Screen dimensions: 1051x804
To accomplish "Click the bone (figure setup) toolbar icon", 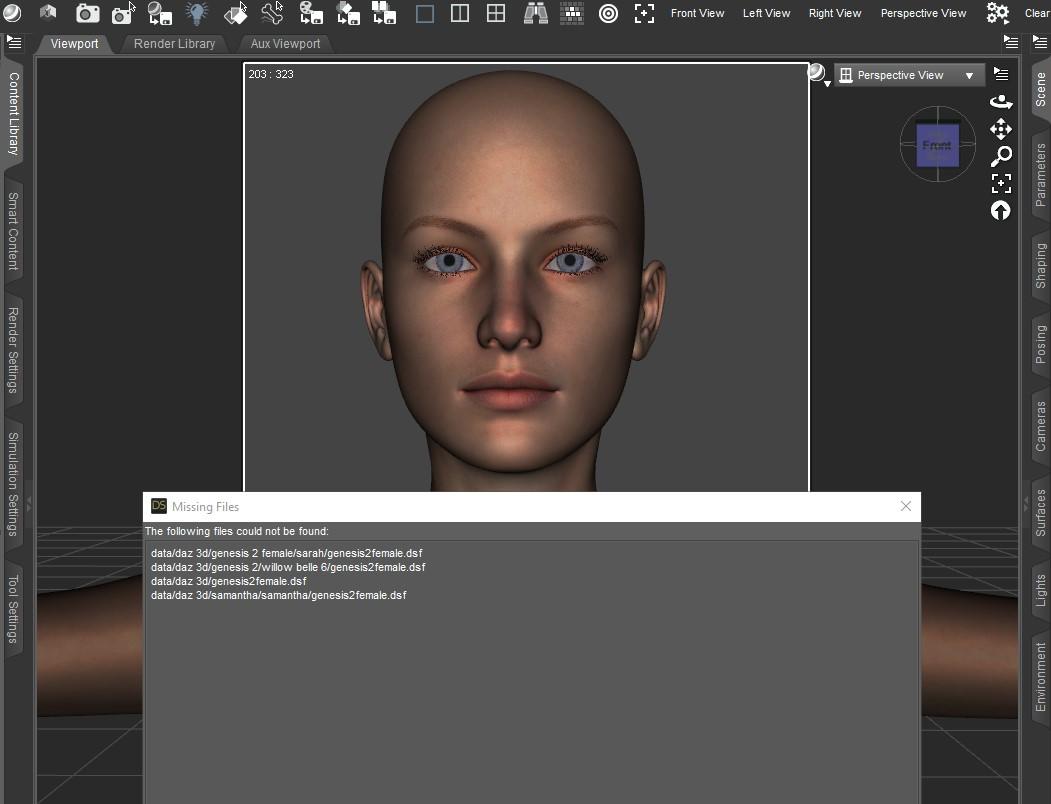I will pyautogui.click(x=272, y=13).
